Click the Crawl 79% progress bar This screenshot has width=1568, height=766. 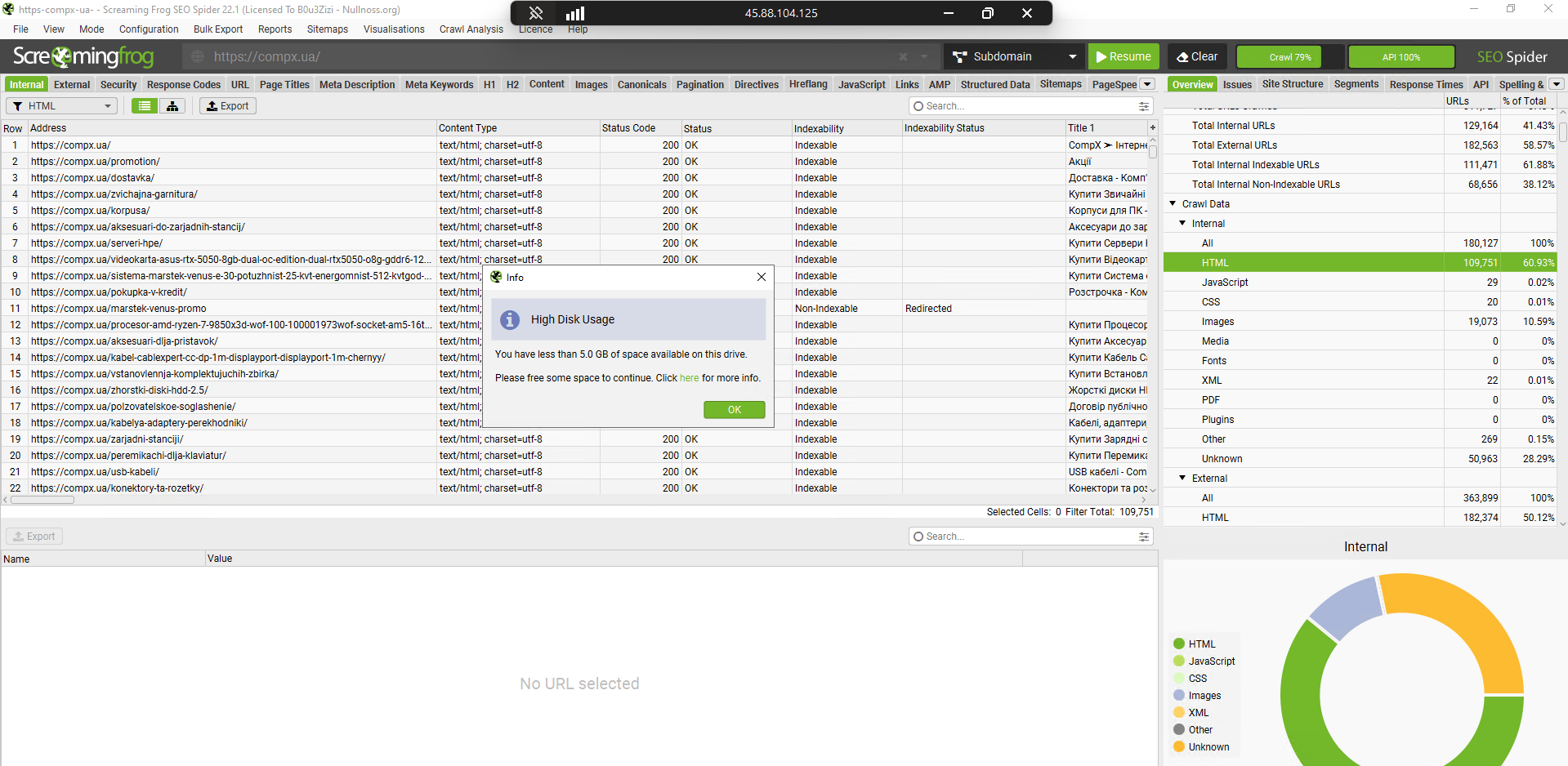coord(1290,57)
